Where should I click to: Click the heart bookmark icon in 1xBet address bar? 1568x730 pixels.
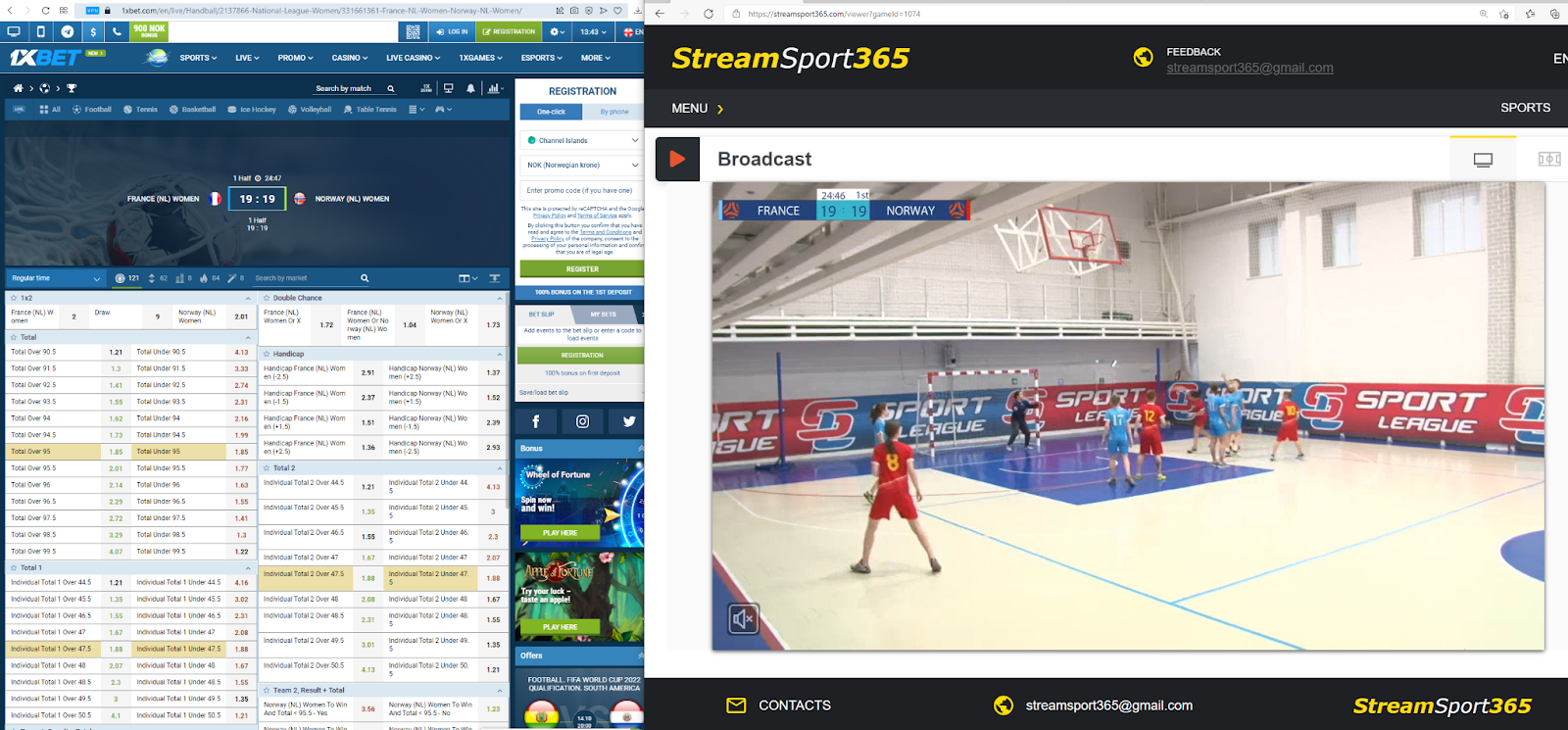point(617,11)
